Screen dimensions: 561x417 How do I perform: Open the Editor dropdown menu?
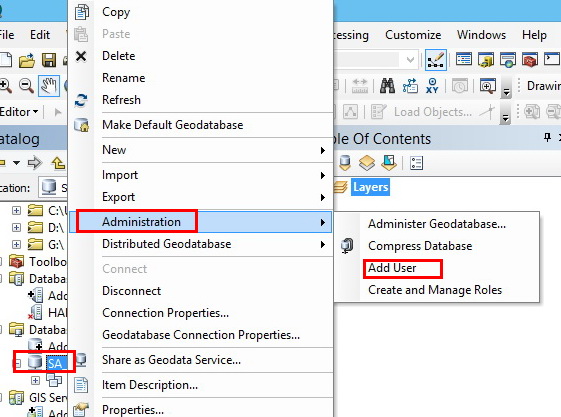pyautogui.click(x=19, y=112)
